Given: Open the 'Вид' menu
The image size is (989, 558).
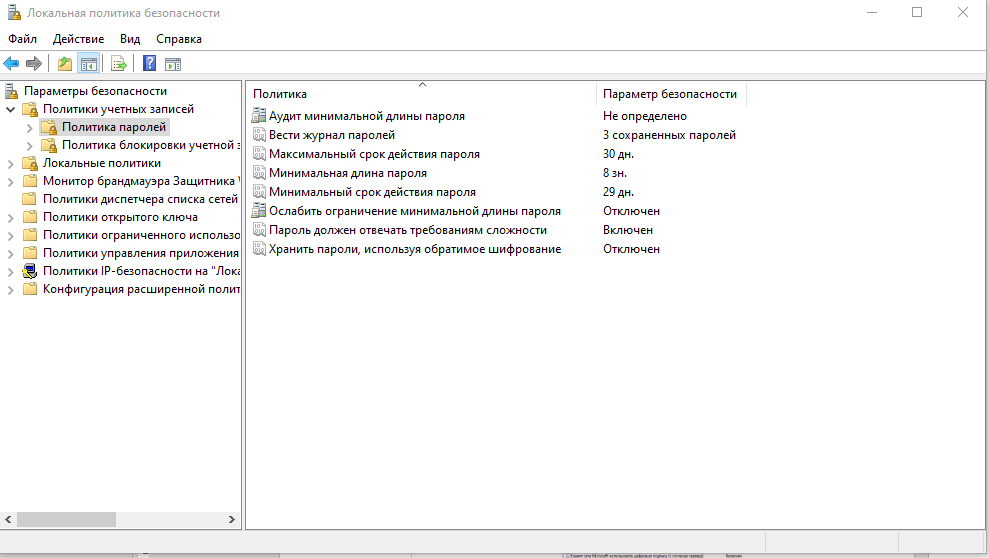Looking at the screenshot, I should pos(130,39).
